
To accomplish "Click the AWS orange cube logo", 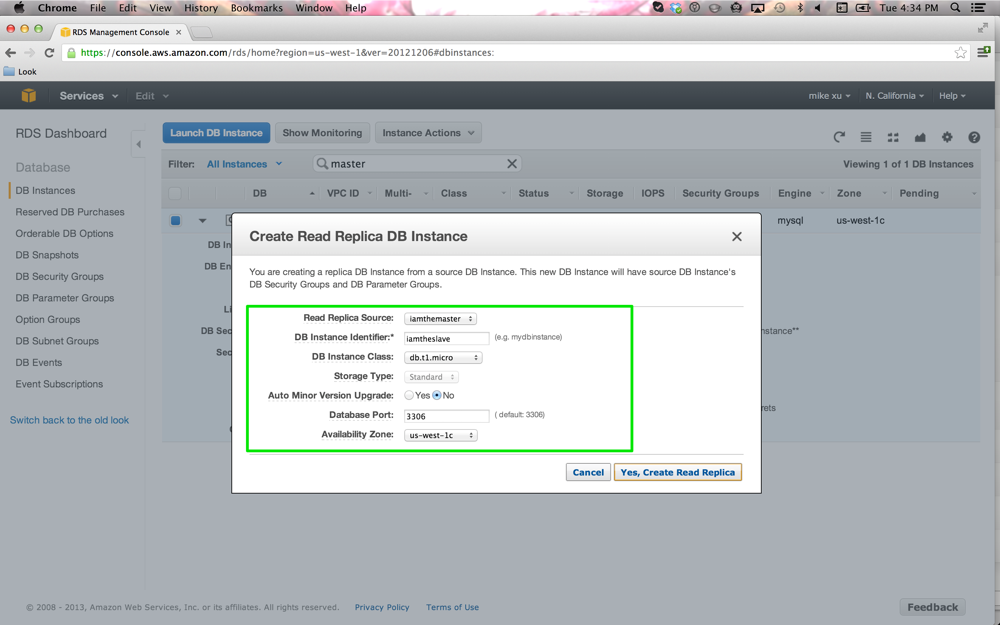I will (29, 96).
